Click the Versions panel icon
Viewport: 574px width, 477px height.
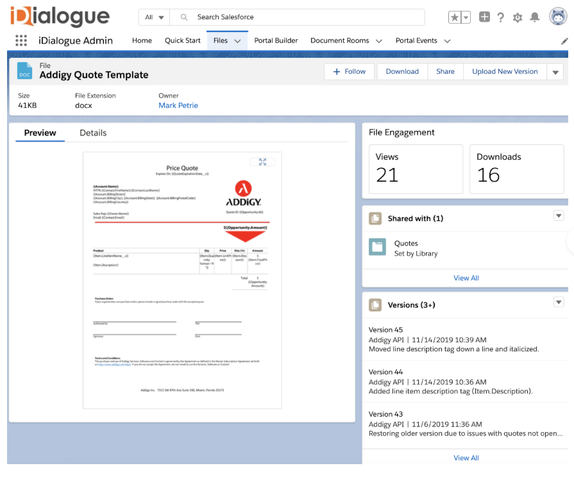(375, 305)
